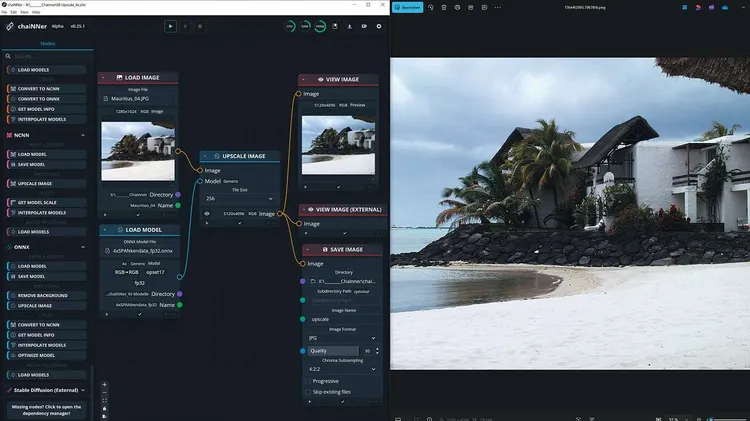Image resolution: width=750 pixels, height=421 pixels.
Task: Open the File menu
Action: tap(4, 12)
